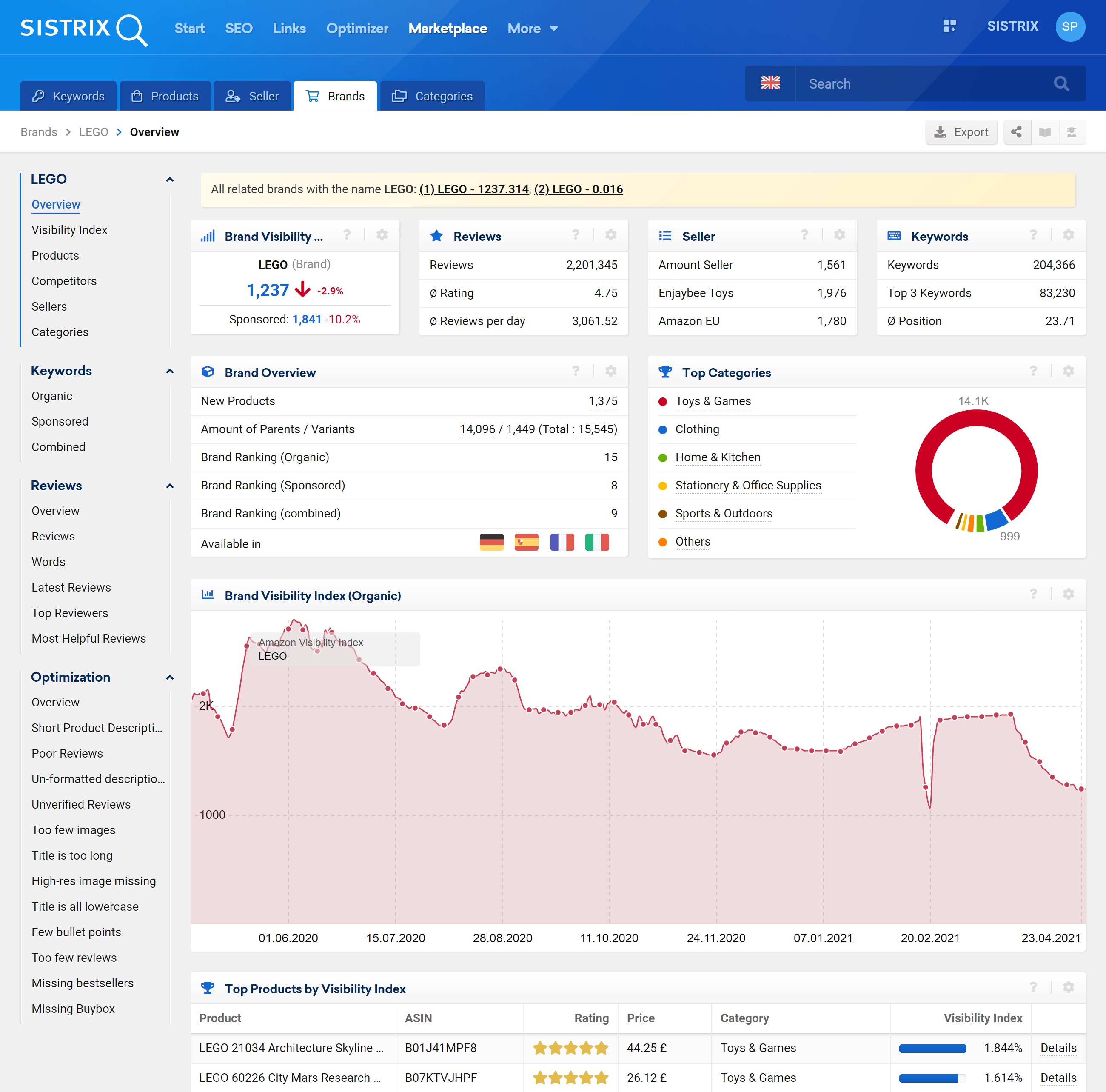The image size is (1106, 1092).
Task: Click the Export button
Action: pyautogui.click(x=961, y=132)
